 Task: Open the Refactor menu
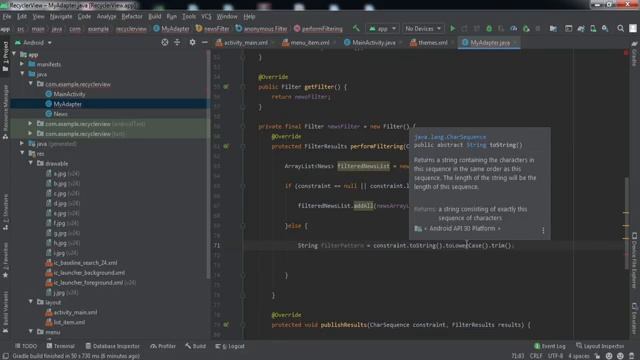(x=132, y=17)
